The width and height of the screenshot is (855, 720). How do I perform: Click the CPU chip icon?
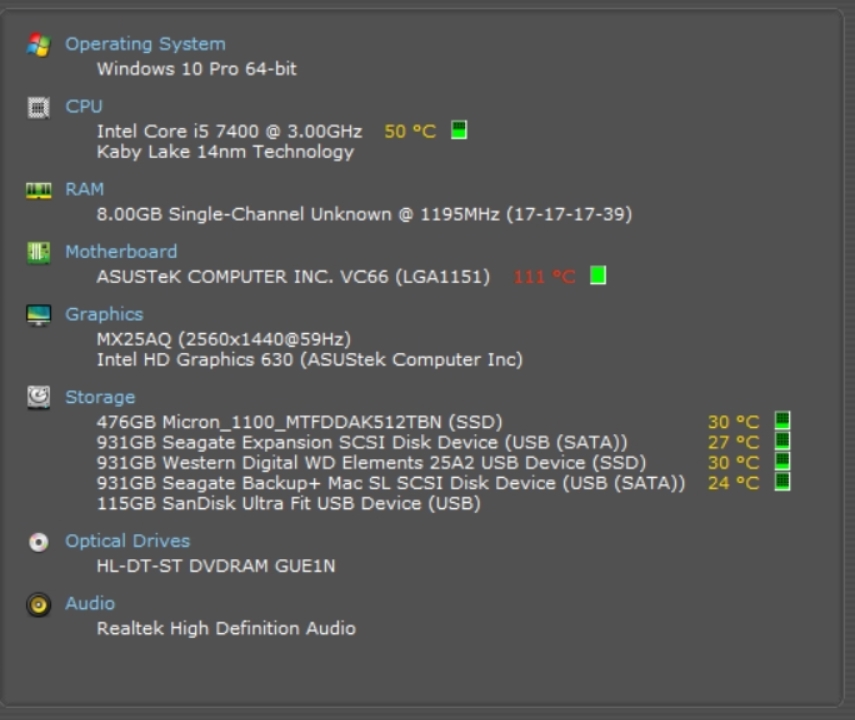(x=38, y=107)
